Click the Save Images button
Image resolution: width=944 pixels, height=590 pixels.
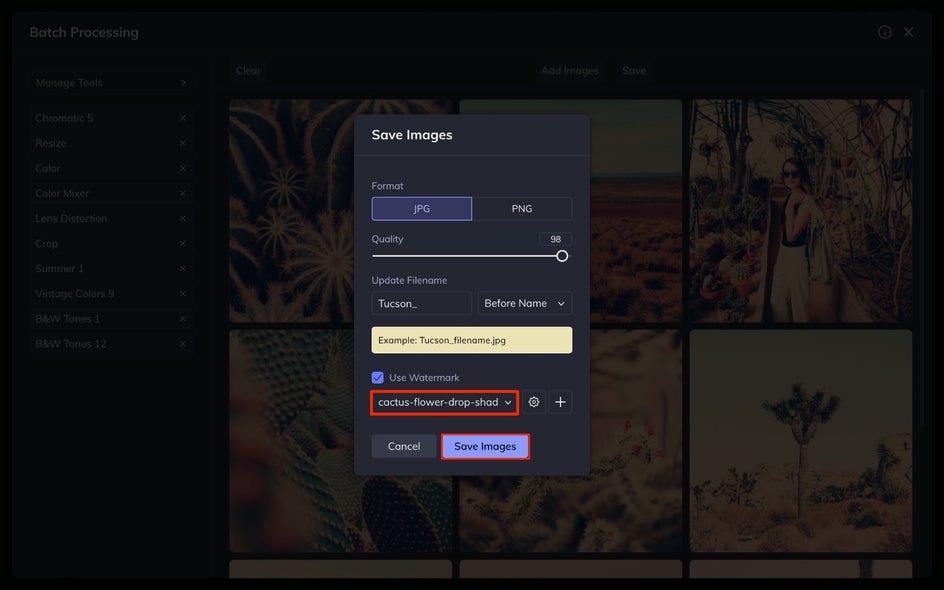pyautogui.click(x=485, y=447)
